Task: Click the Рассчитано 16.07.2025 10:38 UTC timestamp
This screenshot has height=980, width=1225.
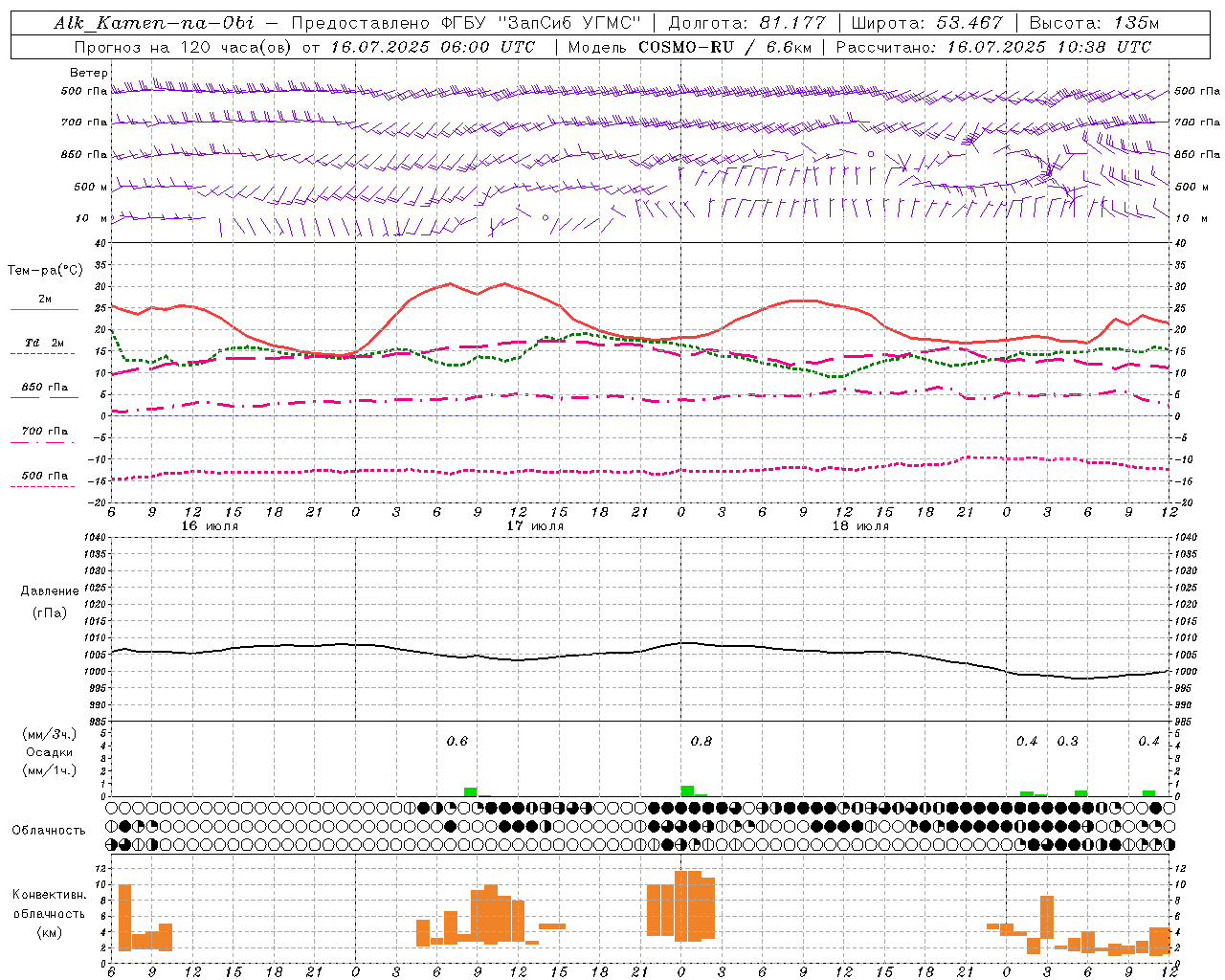Action: (x=993, y=47)
